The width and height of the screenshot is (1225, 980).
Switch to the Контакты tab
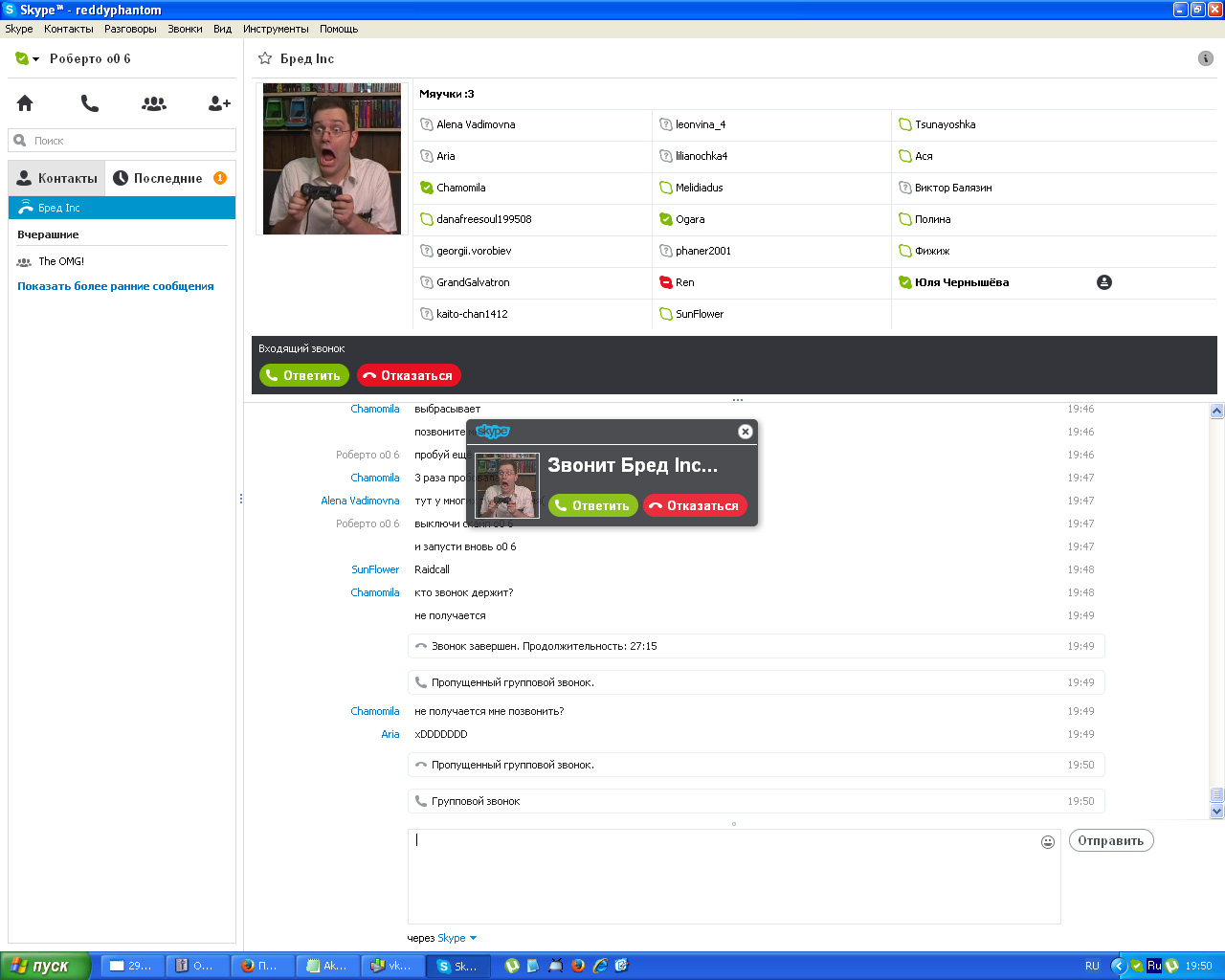56,178
